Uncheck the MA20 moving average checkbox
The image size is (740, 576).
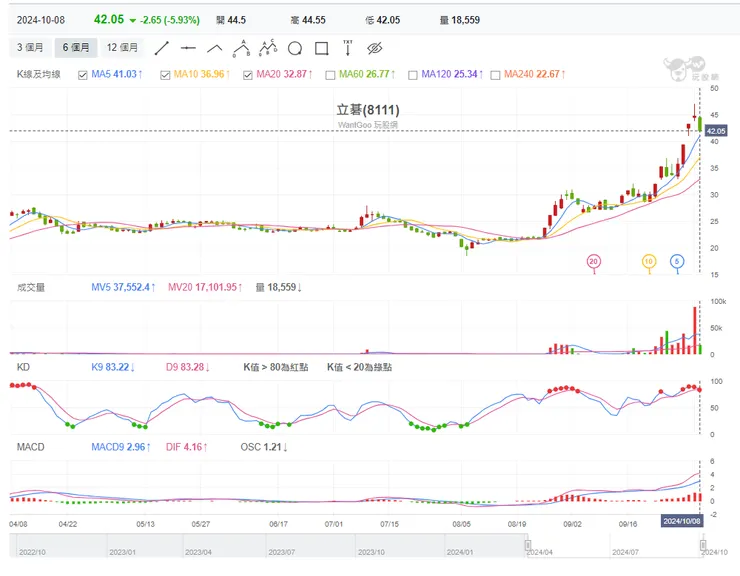[248, 75]
